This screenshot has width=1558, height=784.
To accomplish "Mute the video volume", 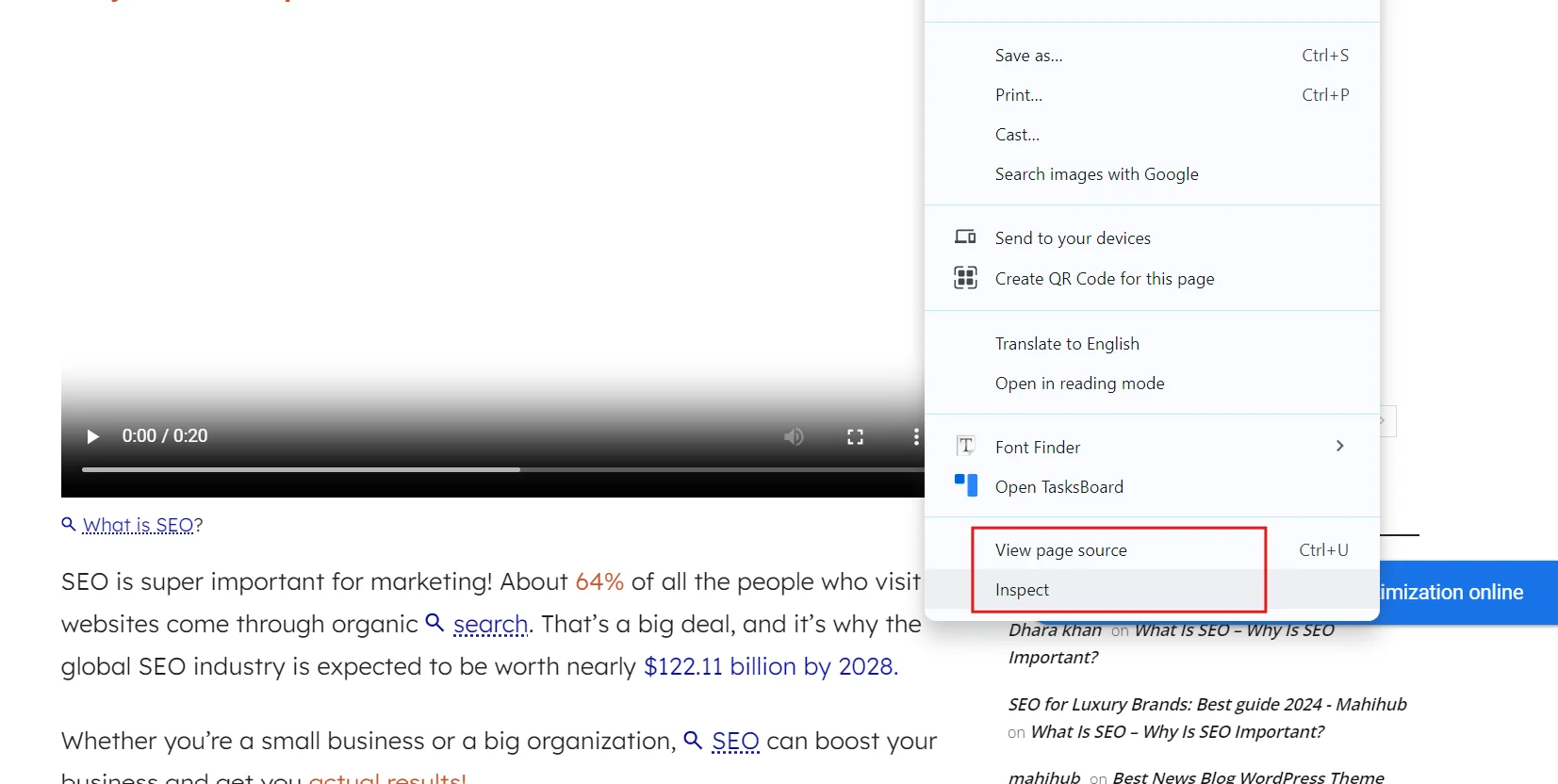I will click(x=794, y=436).
